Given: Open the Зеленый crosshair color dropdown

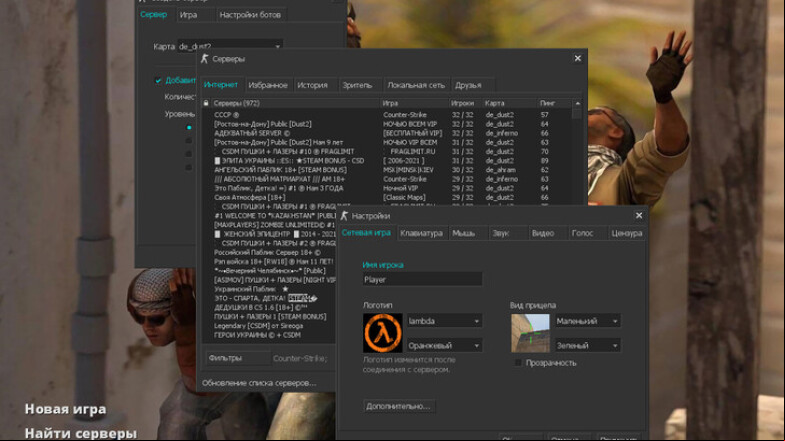Looking at the screenshot, I should [588, 345].
